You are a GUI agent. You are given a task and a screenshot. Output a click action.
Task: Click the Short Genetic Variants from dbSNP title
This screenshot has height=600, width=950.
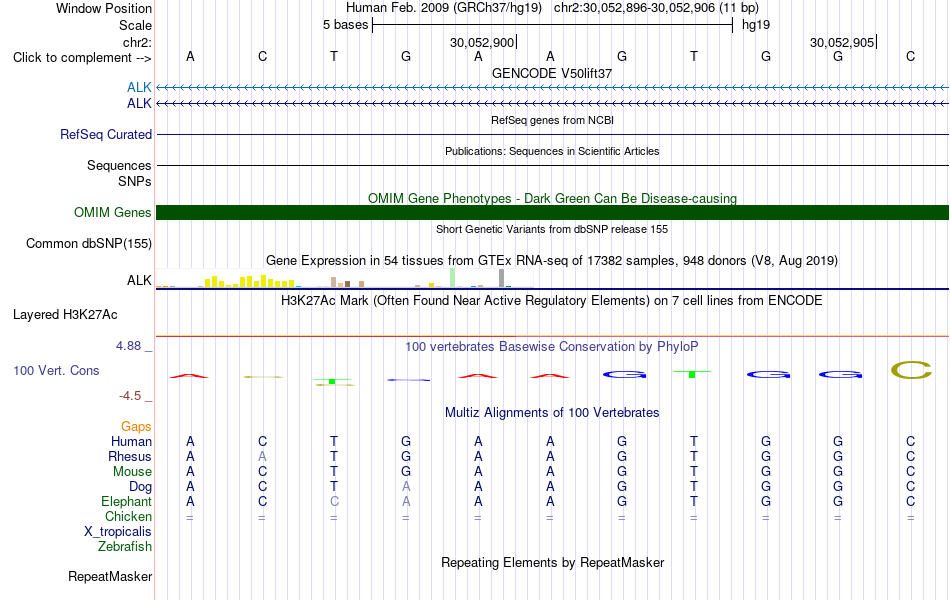(552, 230)
